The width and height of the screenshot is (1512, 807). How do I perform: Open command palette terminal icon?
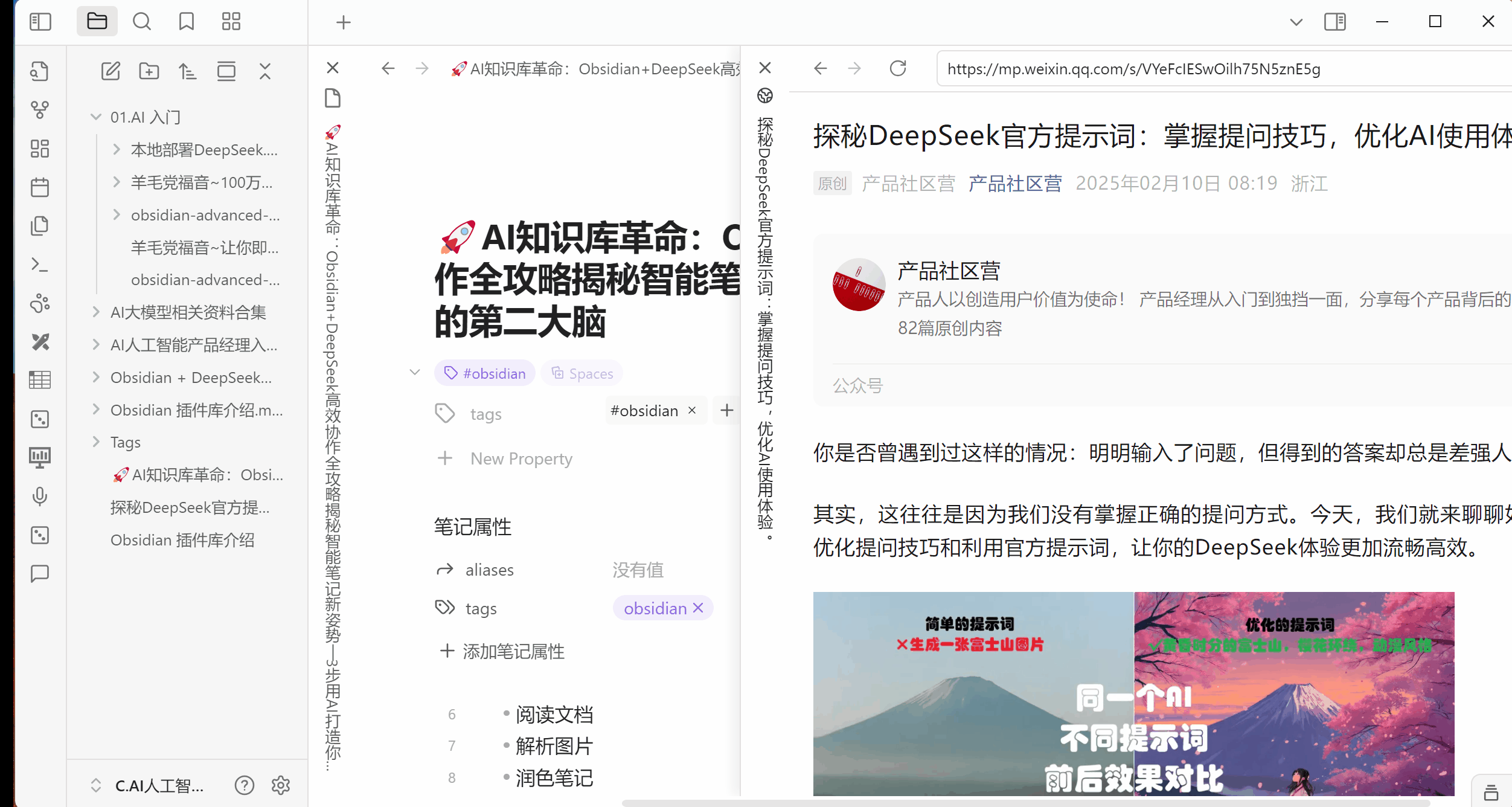coord(40,265)
